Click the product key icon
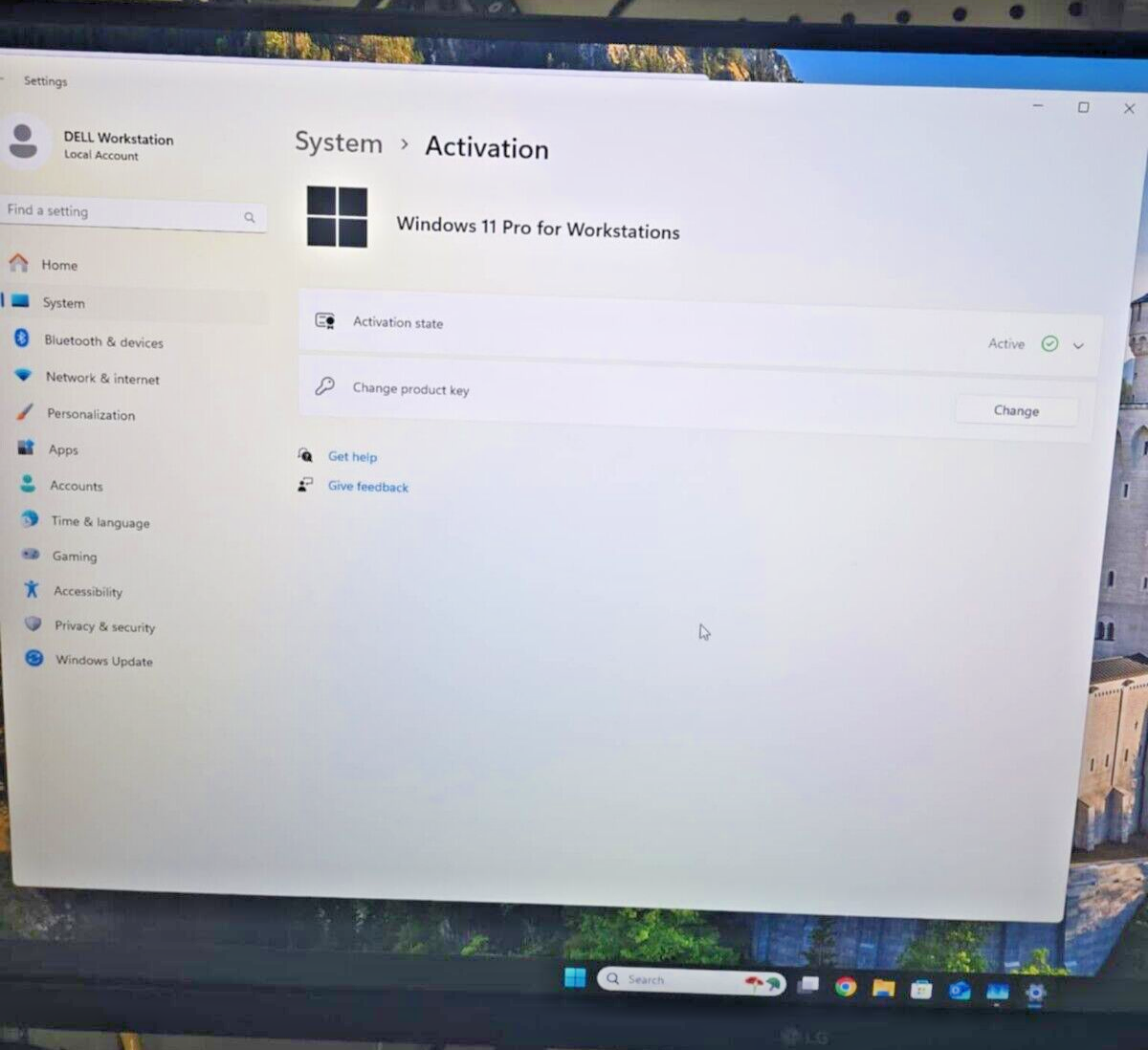The image size is (1148, 1050). (x=325, y=385)
